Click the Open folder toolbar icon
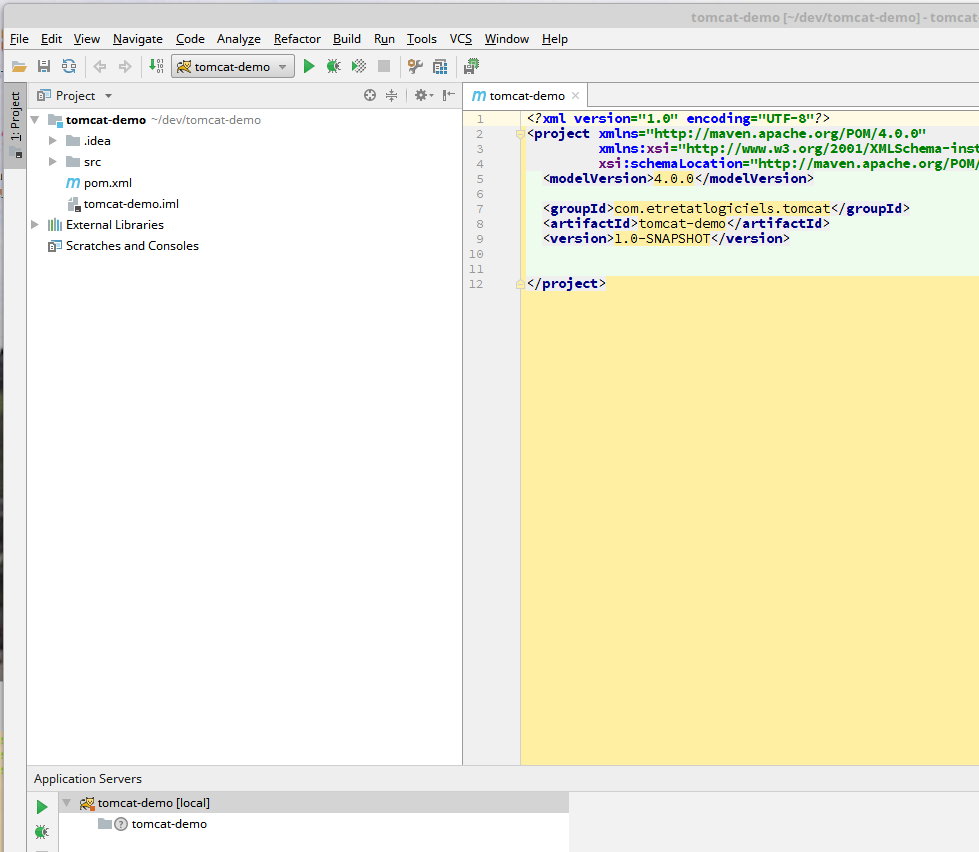Screen dimensions: 979x852 pos(19,66)
